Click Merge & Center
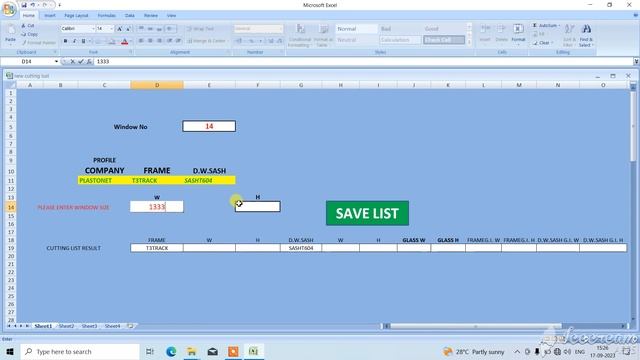640x360 pixels. pos(207,41)
